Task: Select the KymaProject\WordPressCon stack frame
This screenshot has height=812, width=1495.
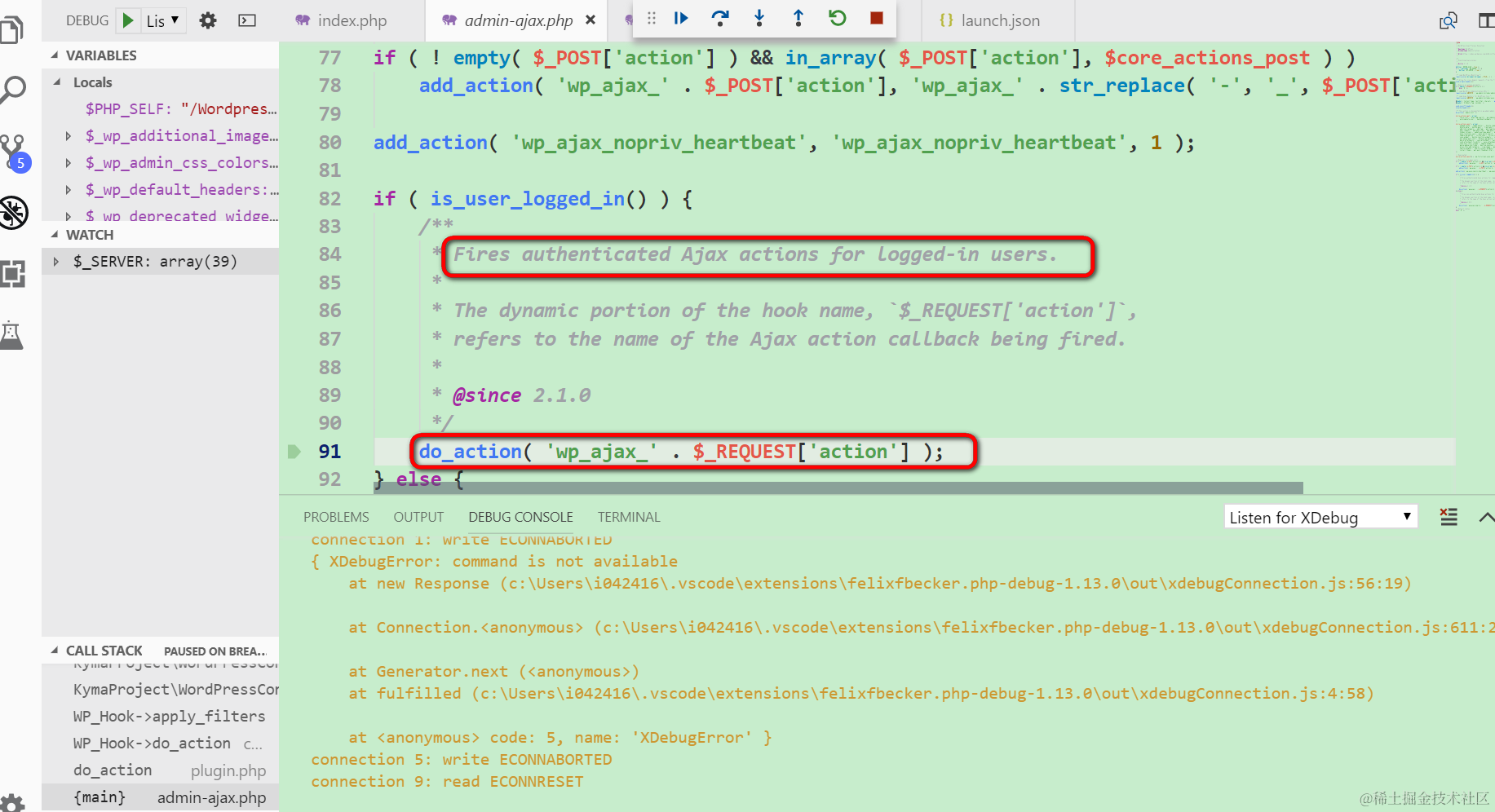Action: (161, 690)
